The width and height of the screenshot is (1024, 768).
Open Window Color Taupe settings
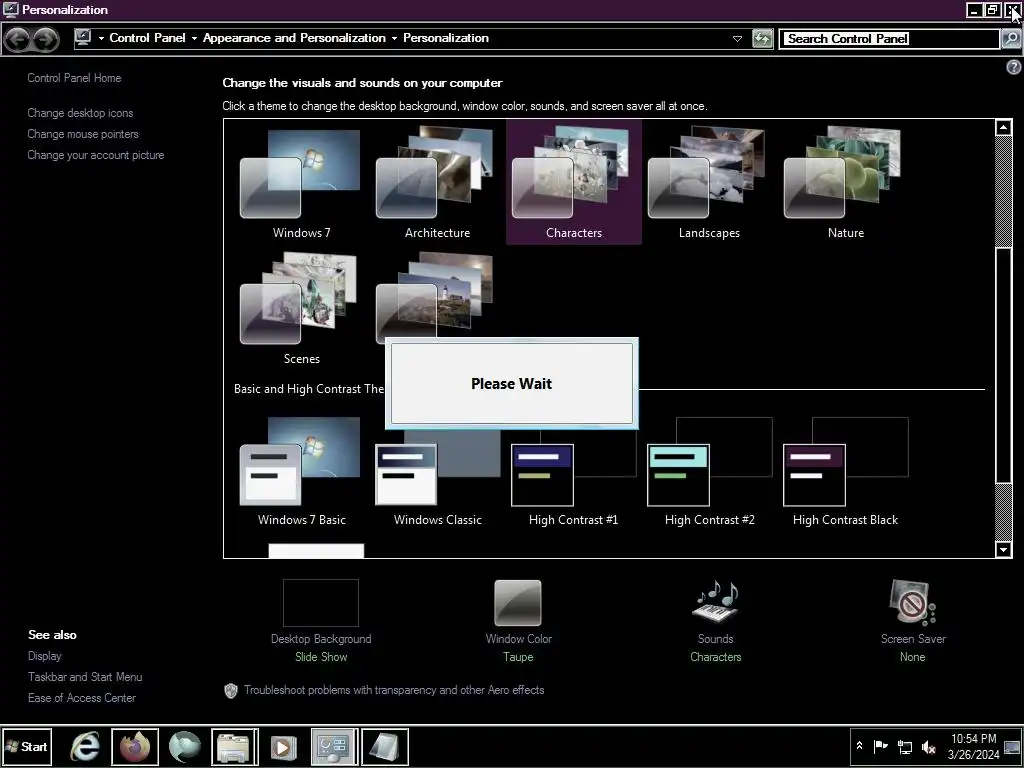tap(519, 621)
